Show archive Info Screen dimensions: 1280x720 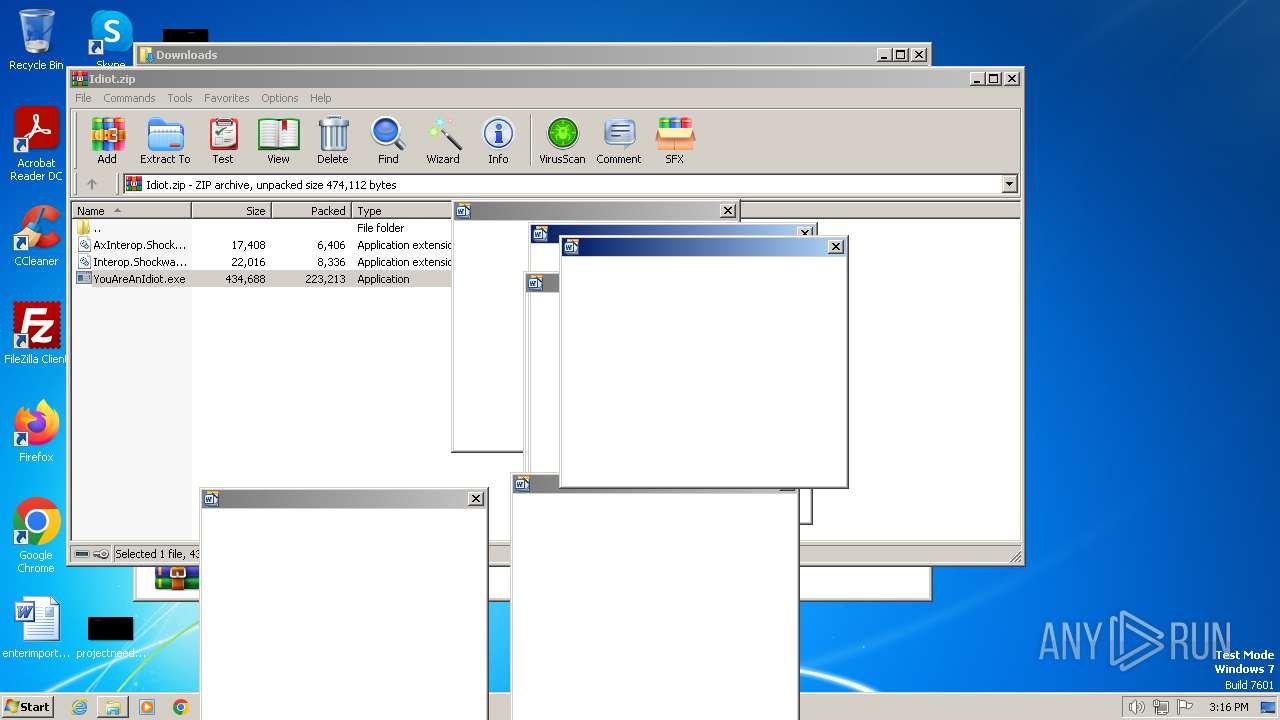pyautogui.click(x=498, y=140)
